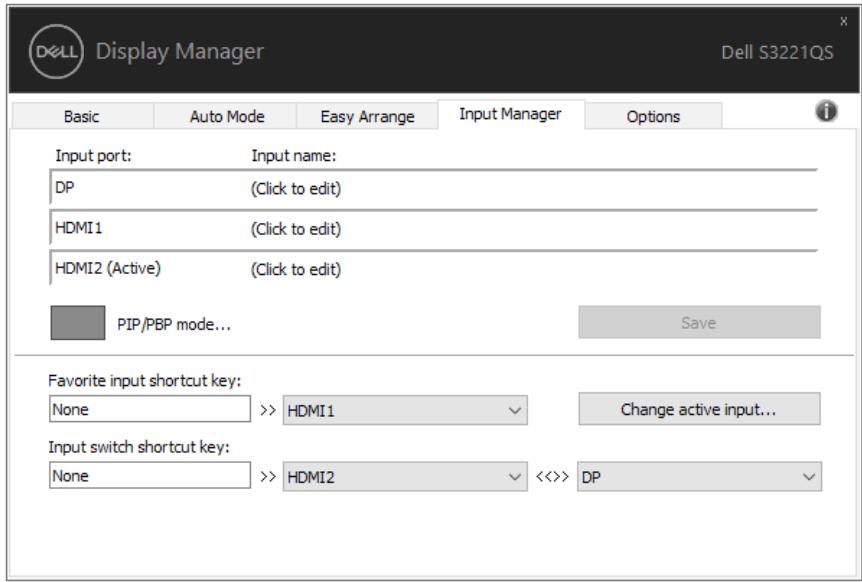This screenshot has width=862, height=582.
Task: Open the Auto Mode tab
Action: (x=226, y=117)
